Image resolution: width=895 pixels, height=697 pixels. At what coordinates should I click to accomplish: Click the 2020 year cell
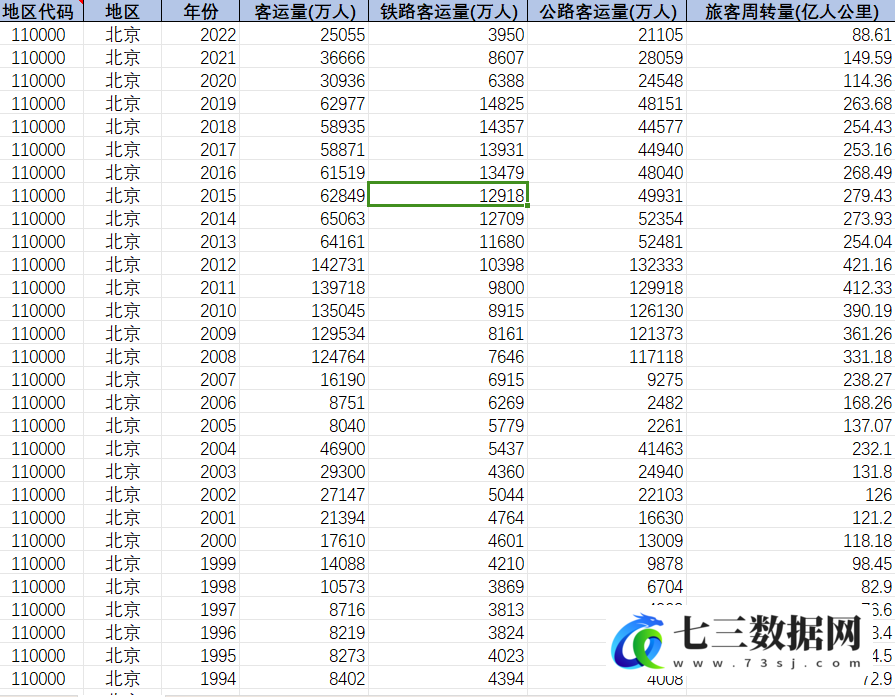tap(200, 80)
